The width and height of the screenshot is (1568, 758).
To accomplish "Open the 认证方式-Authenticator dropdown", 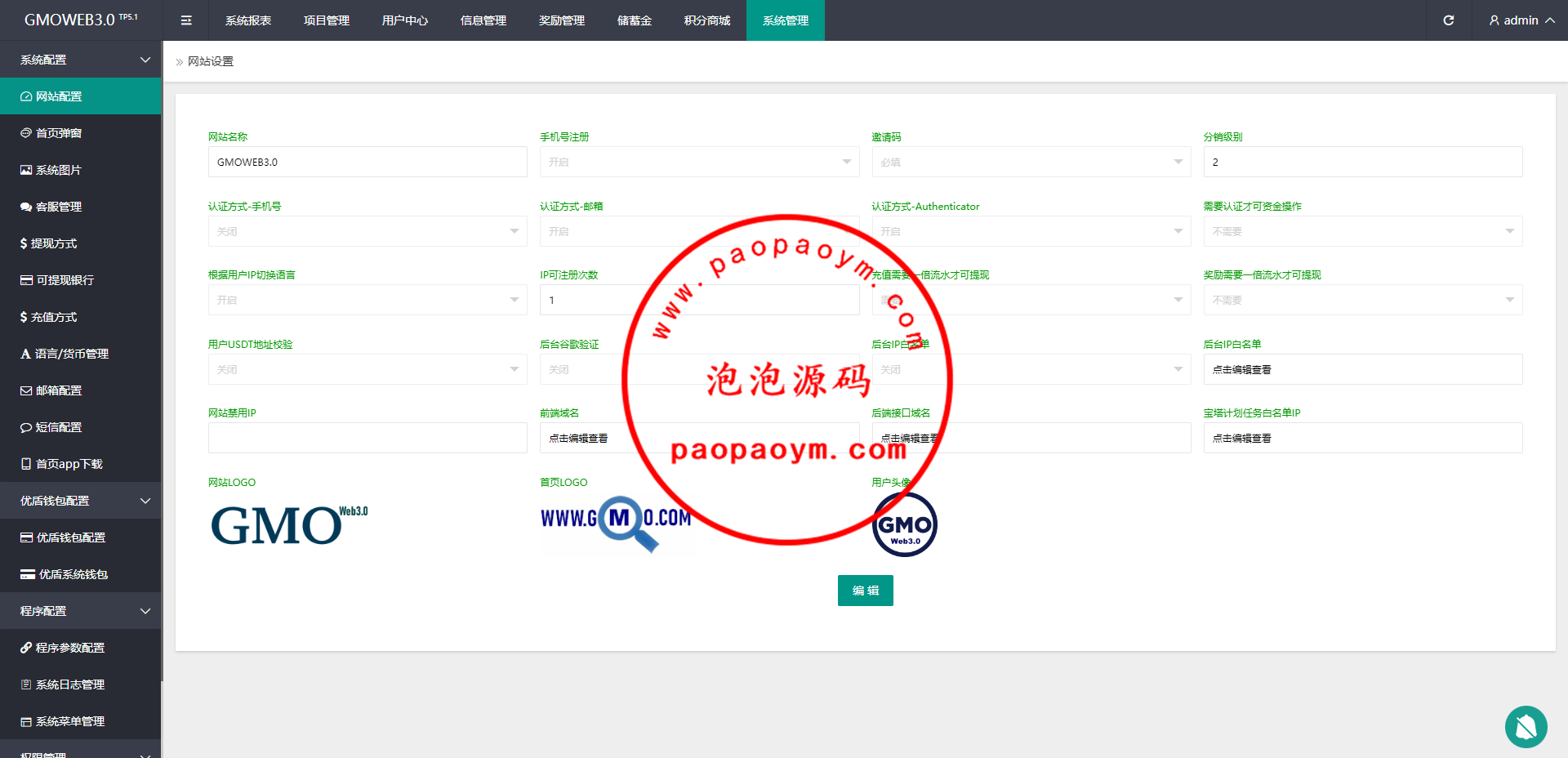I will [x=1031, y=231].
